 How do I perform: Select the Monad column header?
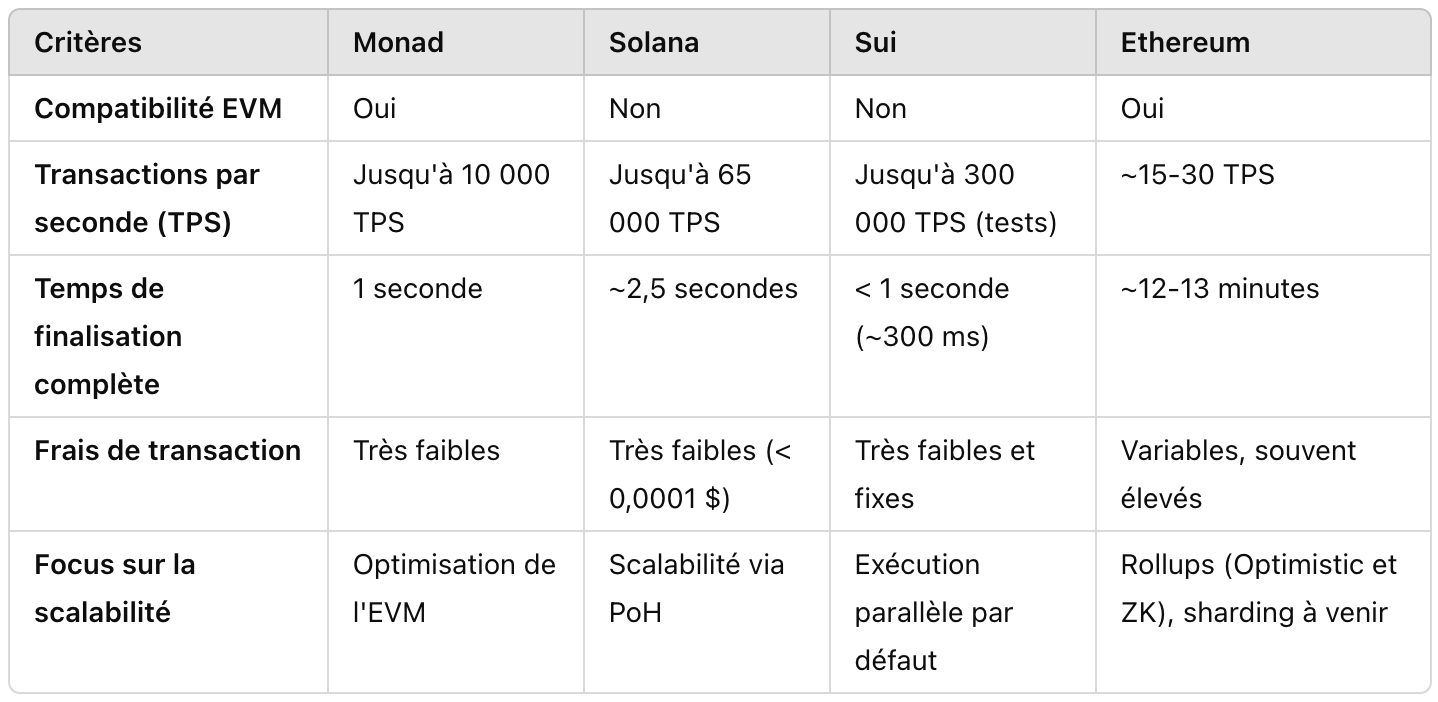[398, 42]
